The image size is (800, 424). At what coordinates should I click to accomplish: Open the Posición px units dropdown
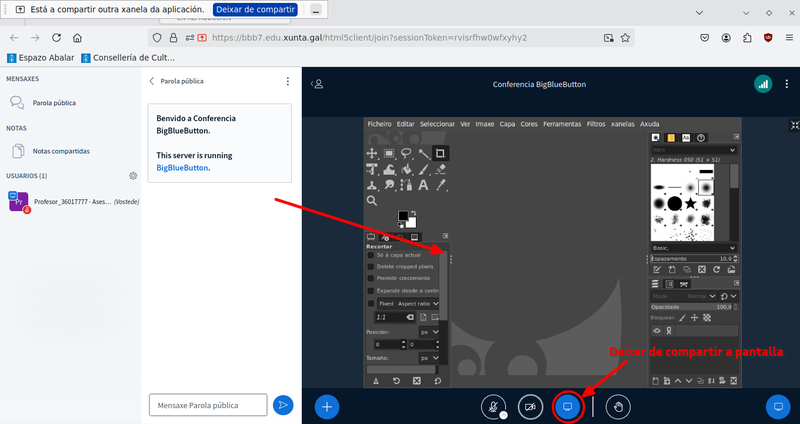429,331
